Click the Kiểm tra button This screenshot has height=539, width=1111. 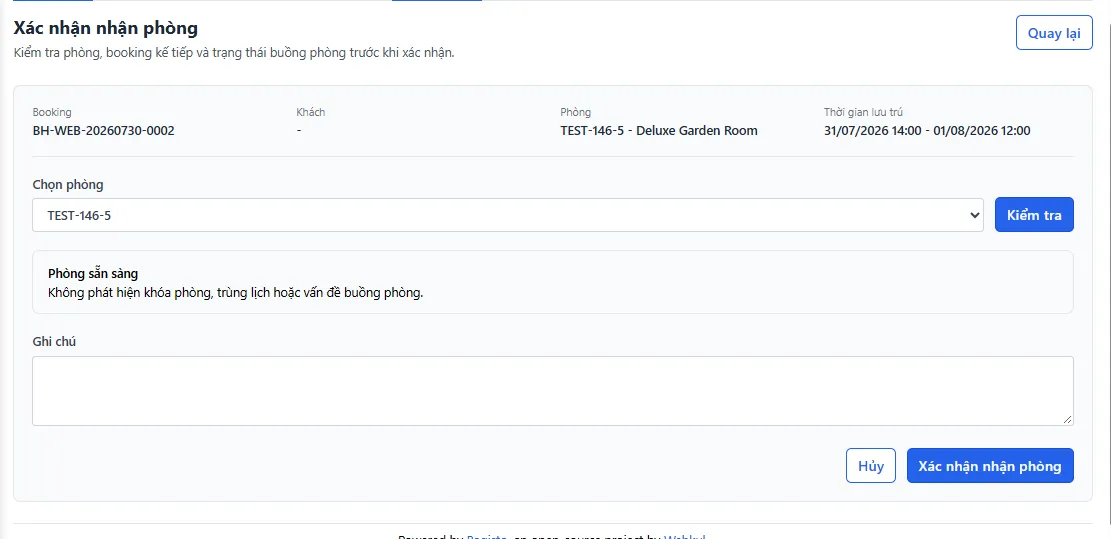pyautogui.click(x=1034, y=215)
